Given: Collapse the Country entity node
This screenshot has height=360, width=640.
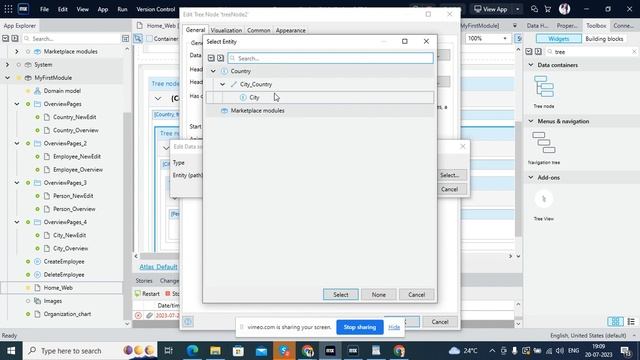Looking at the screenshot, I should [x=213, y=71].
